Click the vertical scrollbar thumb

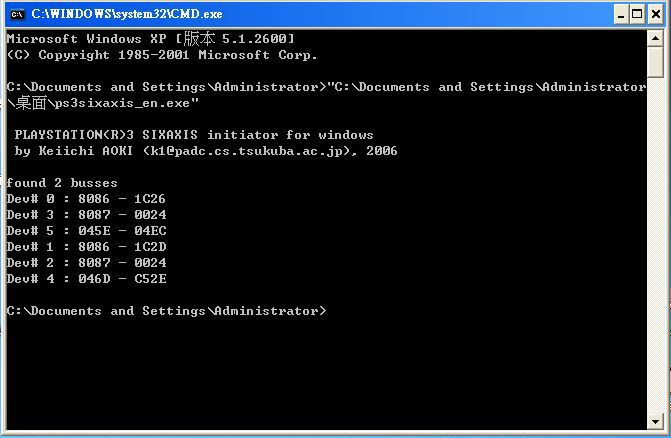coord(655,60)
